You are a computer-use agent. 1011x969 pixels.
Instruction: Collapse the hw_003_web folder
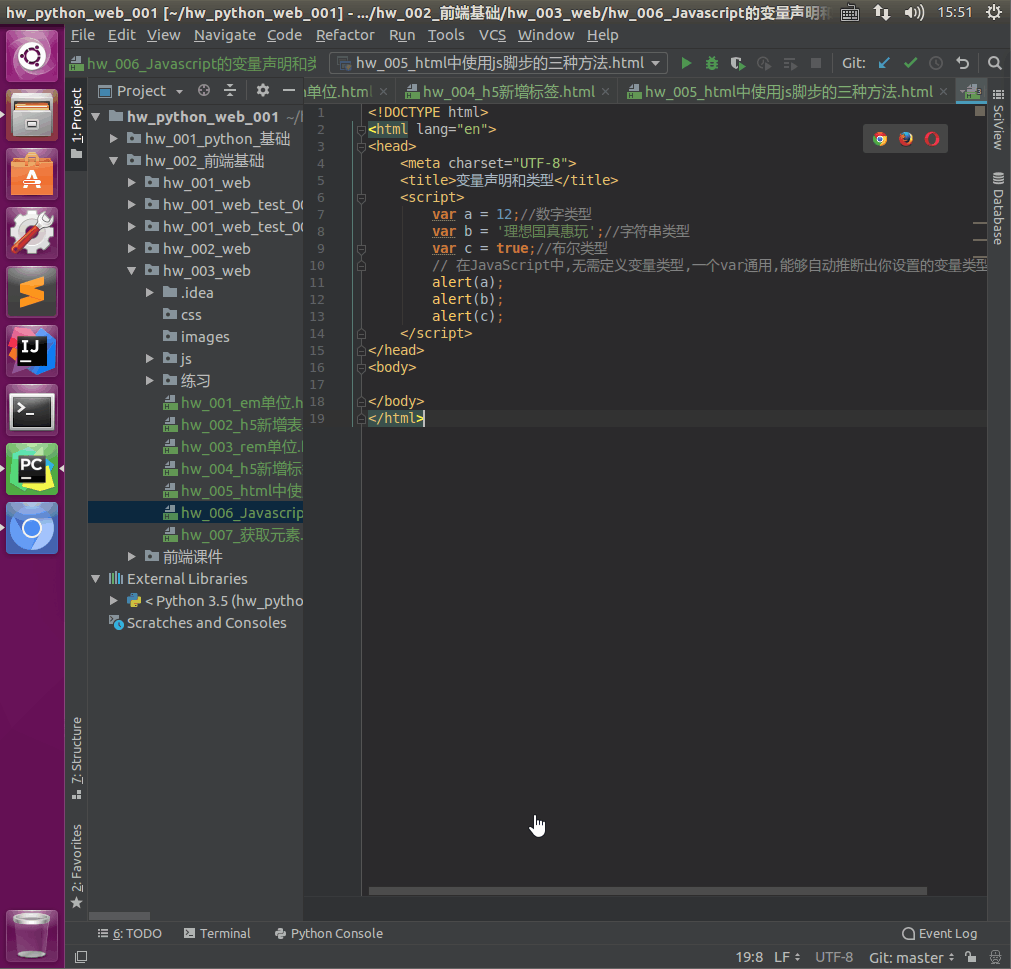tap(132, 271)
